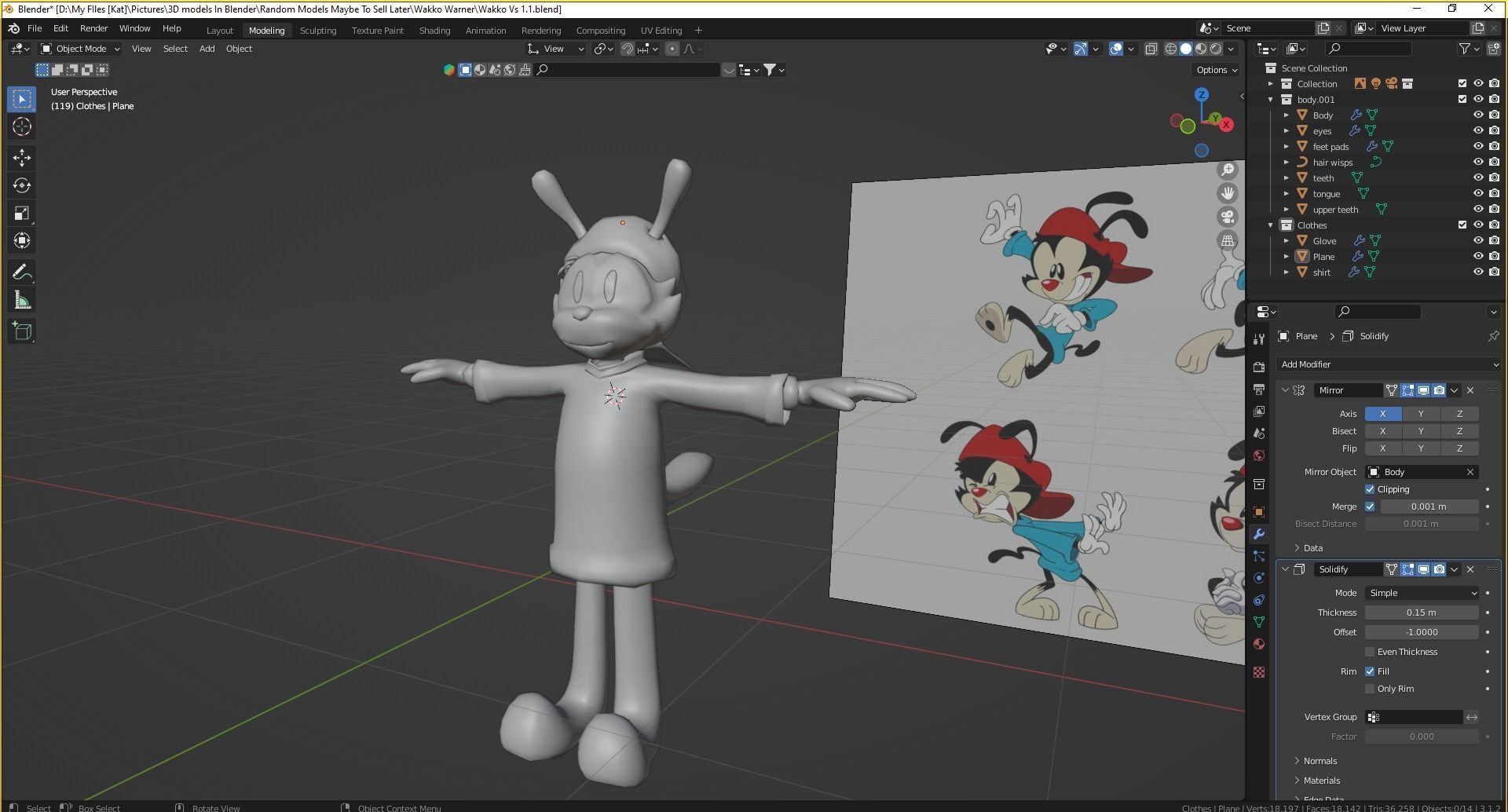
Task: Collapse the body.001 collection
Action: pyautogui.click(x=1270, y=100)
